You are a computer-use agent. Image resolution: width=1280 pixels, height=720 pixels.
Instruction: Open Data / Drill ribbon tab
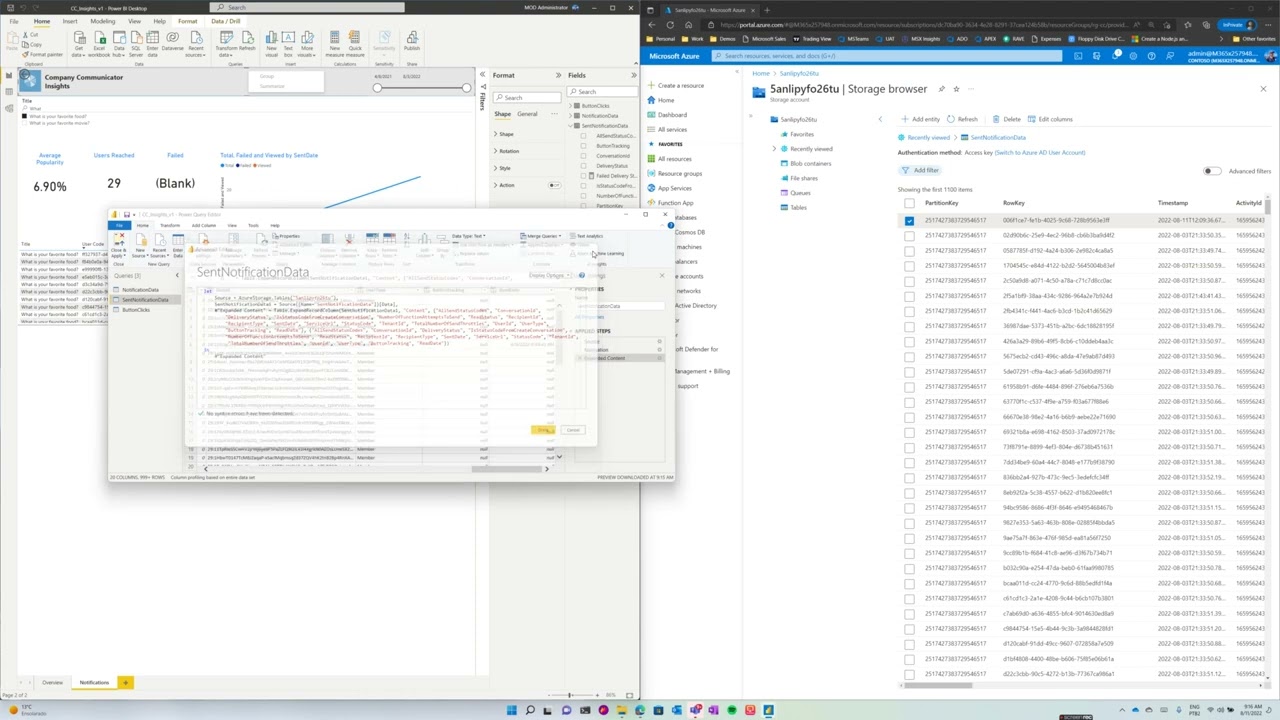point(225,21)
